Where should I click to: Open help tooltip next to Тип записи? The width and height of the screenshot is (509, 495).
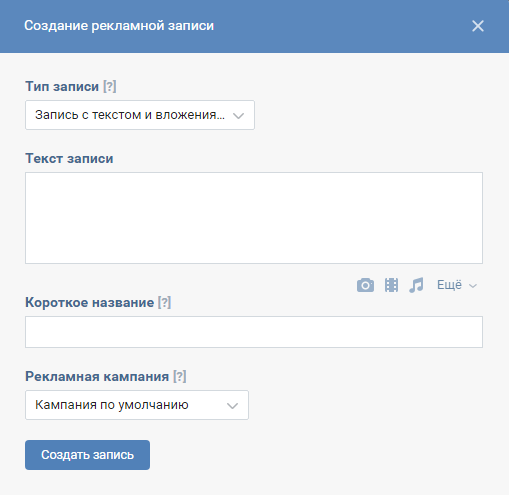pos(110,87)
